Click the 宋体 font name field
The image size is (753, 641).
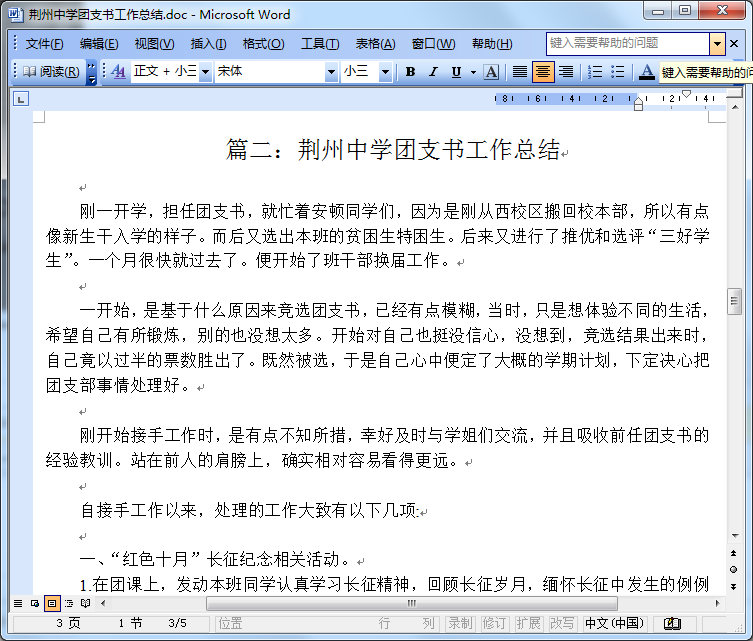270,72
